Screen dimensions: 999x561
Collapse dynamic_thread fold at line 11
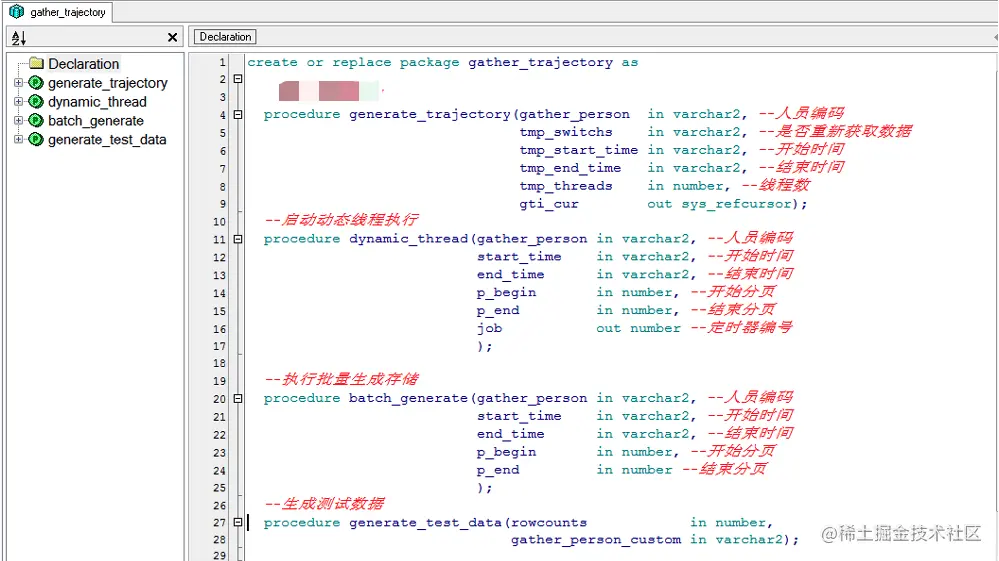[x=238, y=239]
